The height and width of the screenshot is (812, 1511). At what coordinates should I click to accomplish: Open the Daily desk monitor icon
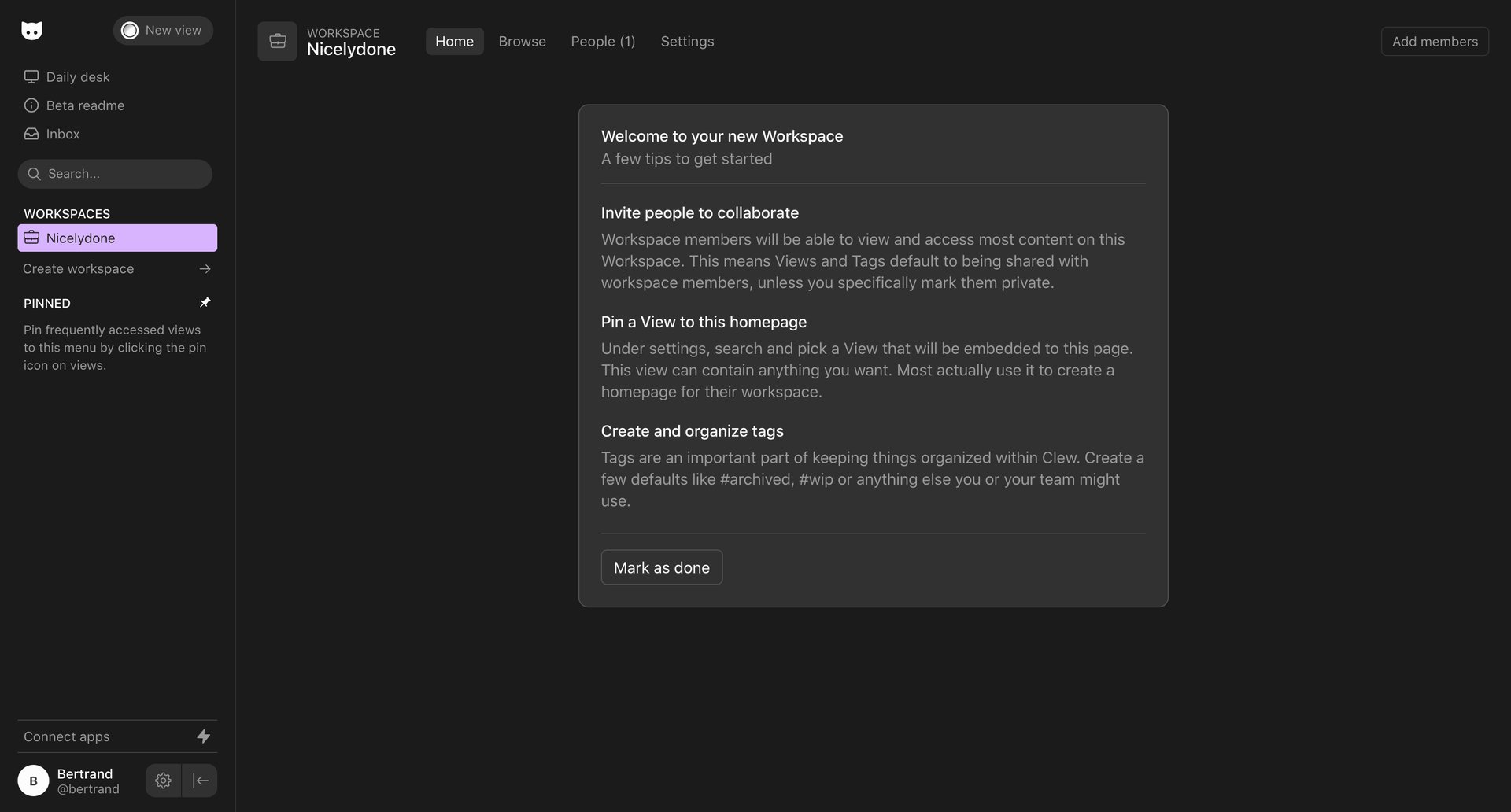pos(31,76)
